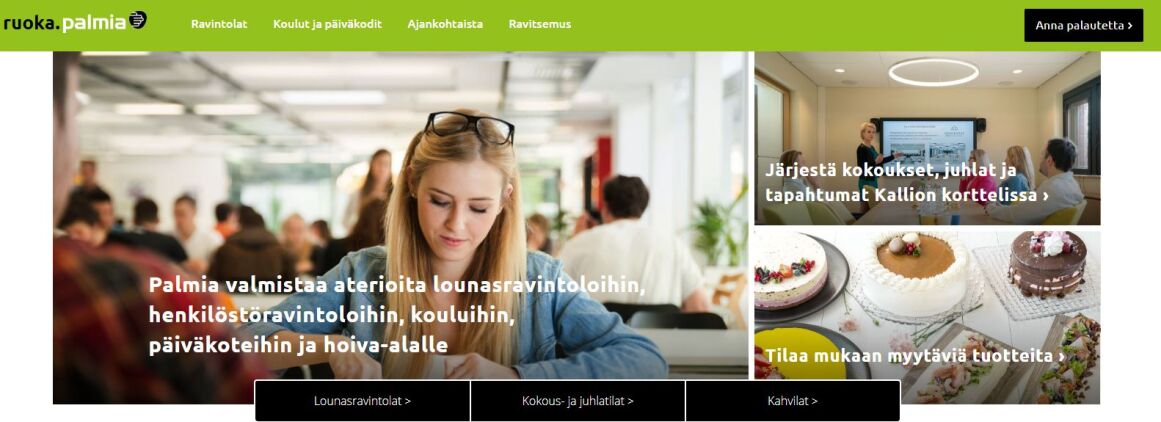Click the circular ceiling lamp in meeting room

coord(933,72)
